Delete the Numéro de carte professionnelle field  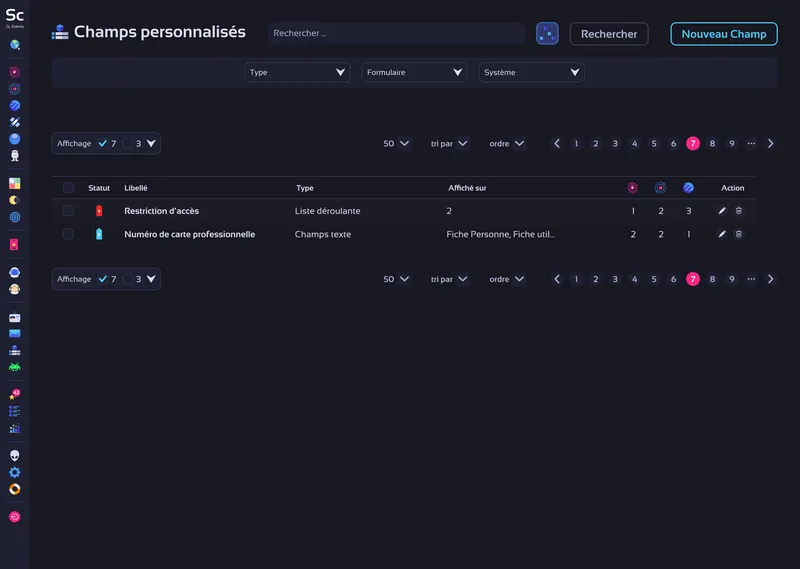pyautogui.click(x=739, y=234)
